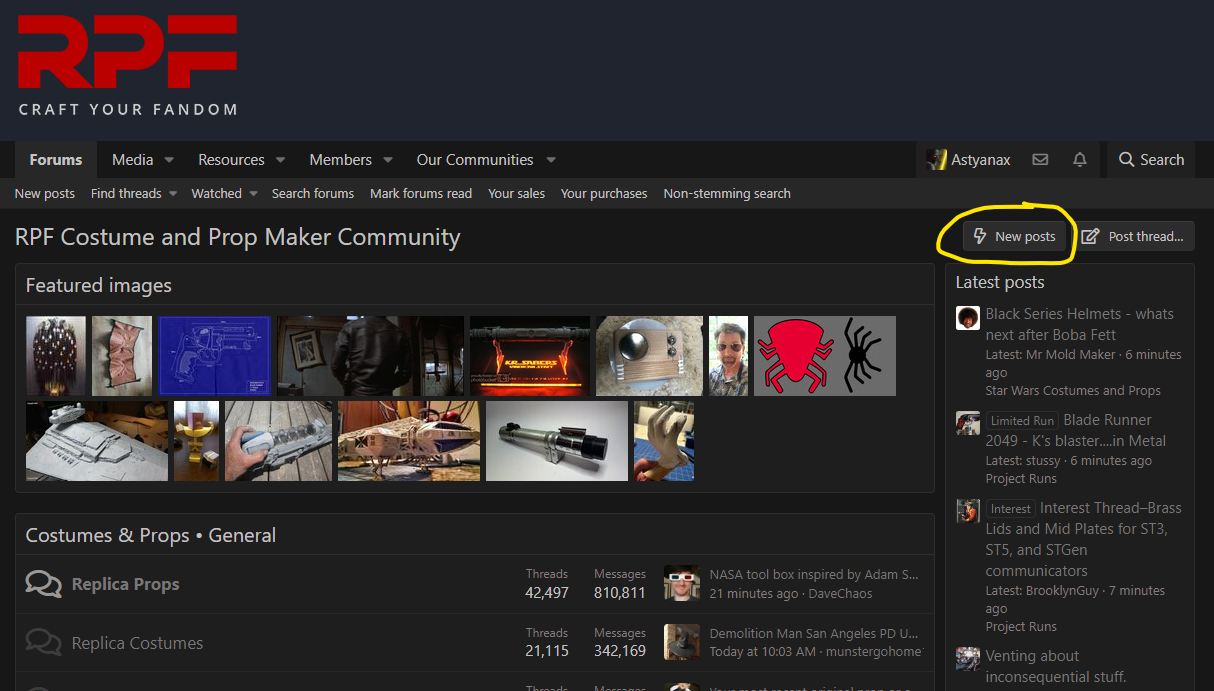Click New posts in the sub-navigation bar
This screenshot has height=691, width=1214.
(45, 194)
